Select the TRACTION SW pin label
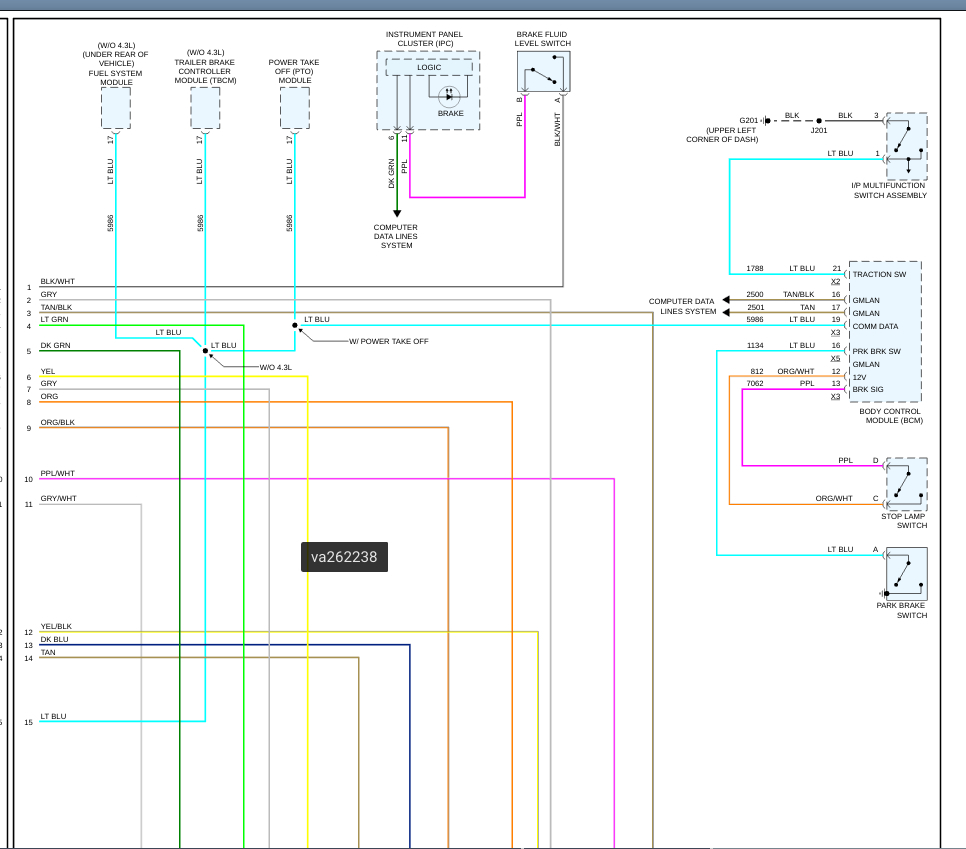Viewport: 966px width, 849px height. point(878,274)
